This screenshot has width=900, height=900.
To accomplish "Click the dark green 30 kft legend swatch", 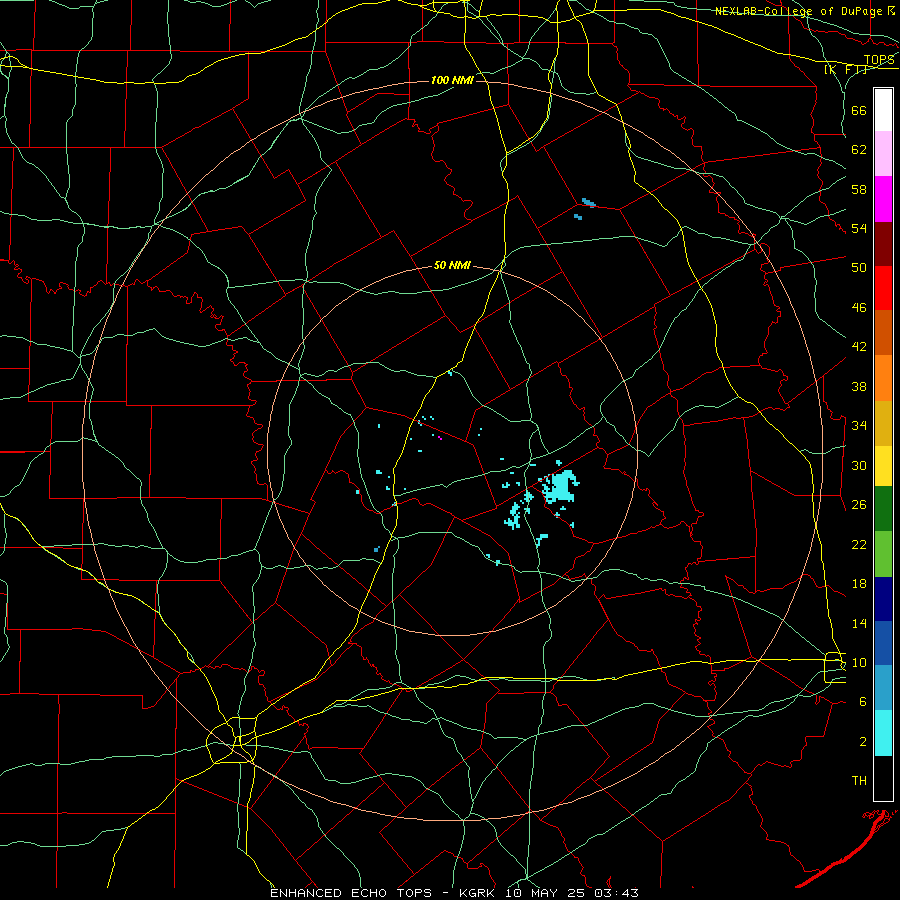I will pyautogui.click(x=883, y=509).
